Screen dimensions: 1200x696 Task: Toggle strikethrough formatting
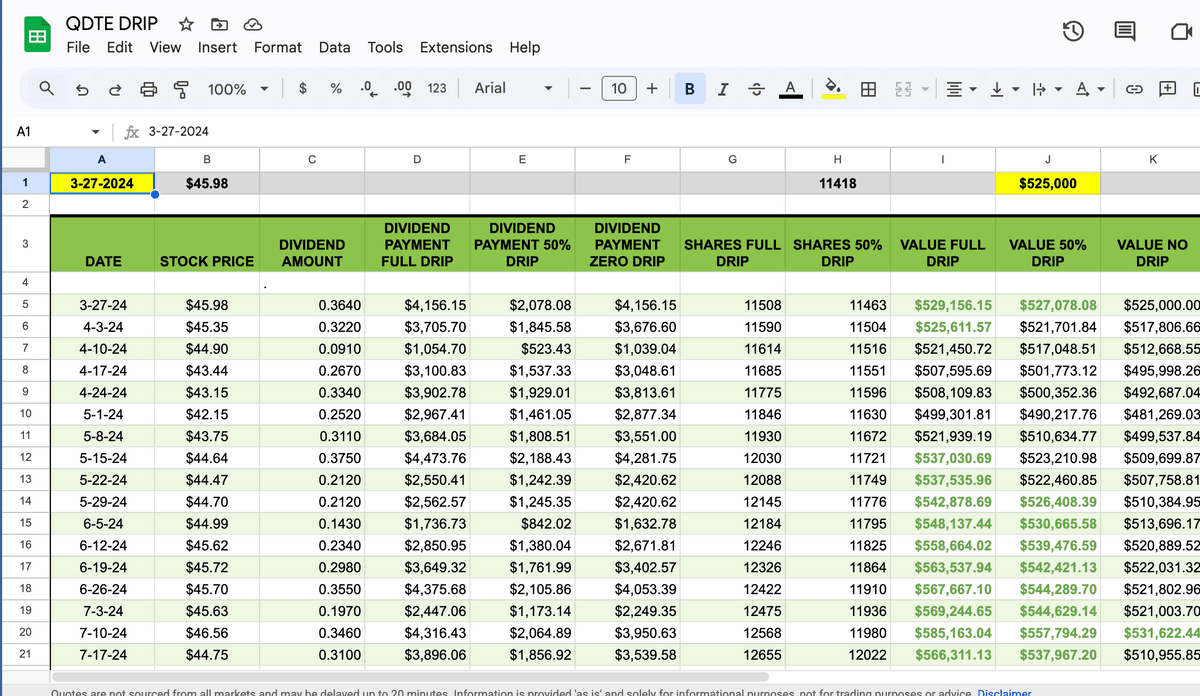tap(756, 89)
